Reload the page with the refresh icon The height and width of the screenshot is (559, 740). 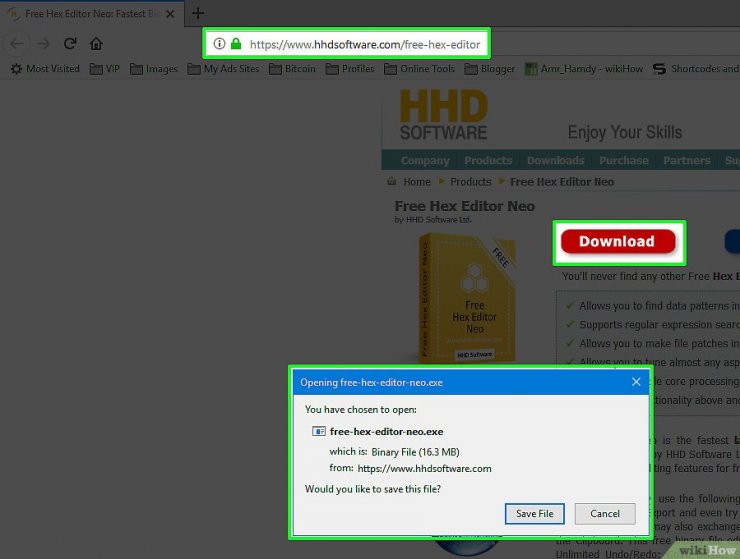click(x=70, y=44)
